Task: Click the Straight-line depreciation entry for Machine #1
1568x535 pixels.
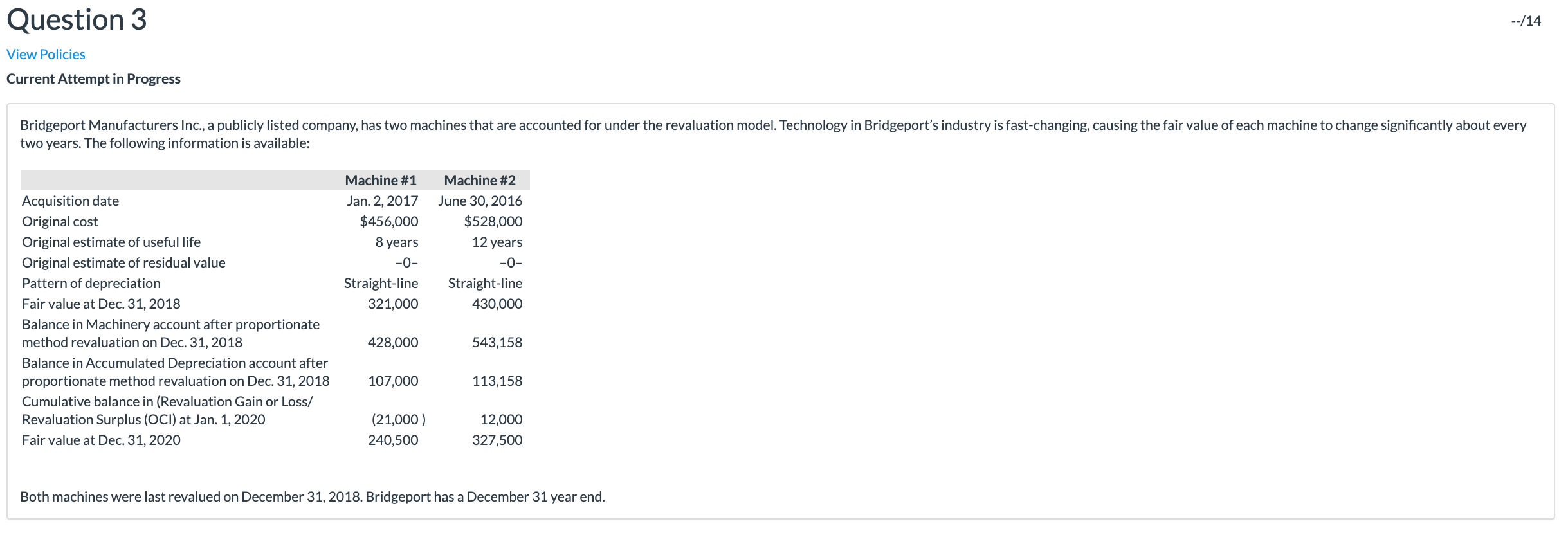Action: (381, 283)
